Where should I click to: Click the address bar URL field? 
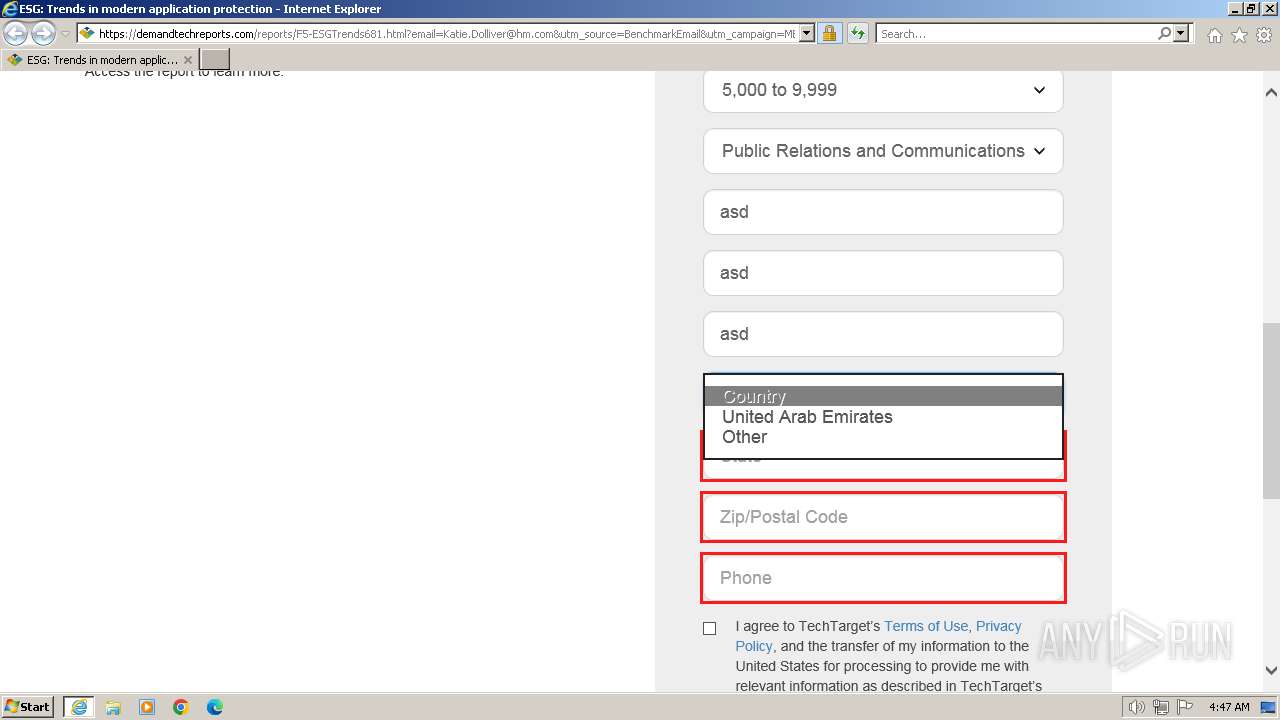[x=446, y=33]
